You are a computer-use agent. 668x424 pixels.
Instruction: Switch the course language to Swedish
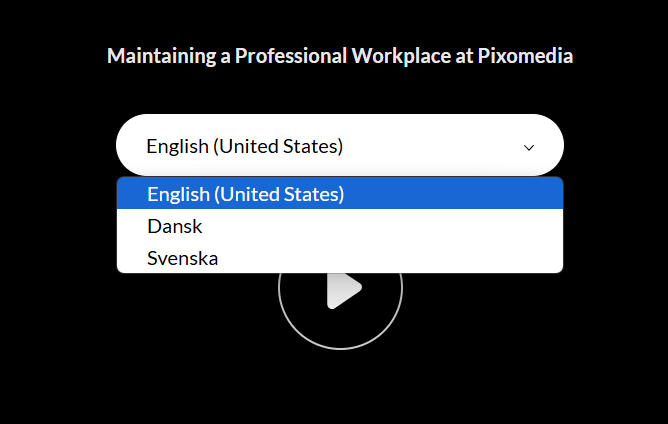tap(340, 258)
